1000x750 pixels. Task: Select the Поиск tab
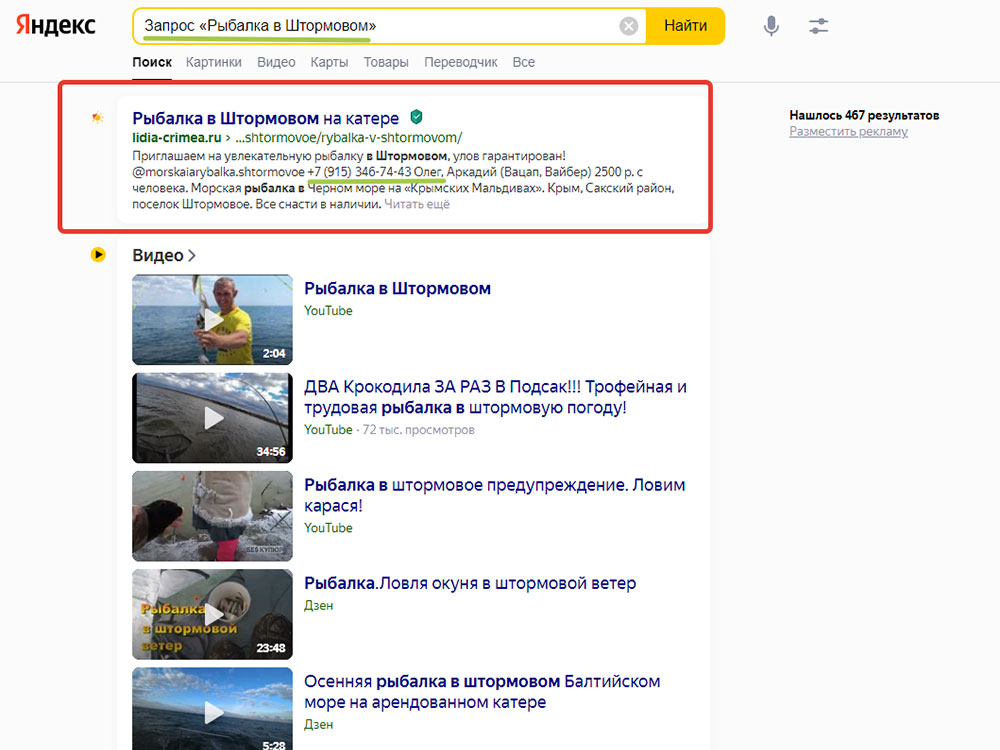pos(152,62)
